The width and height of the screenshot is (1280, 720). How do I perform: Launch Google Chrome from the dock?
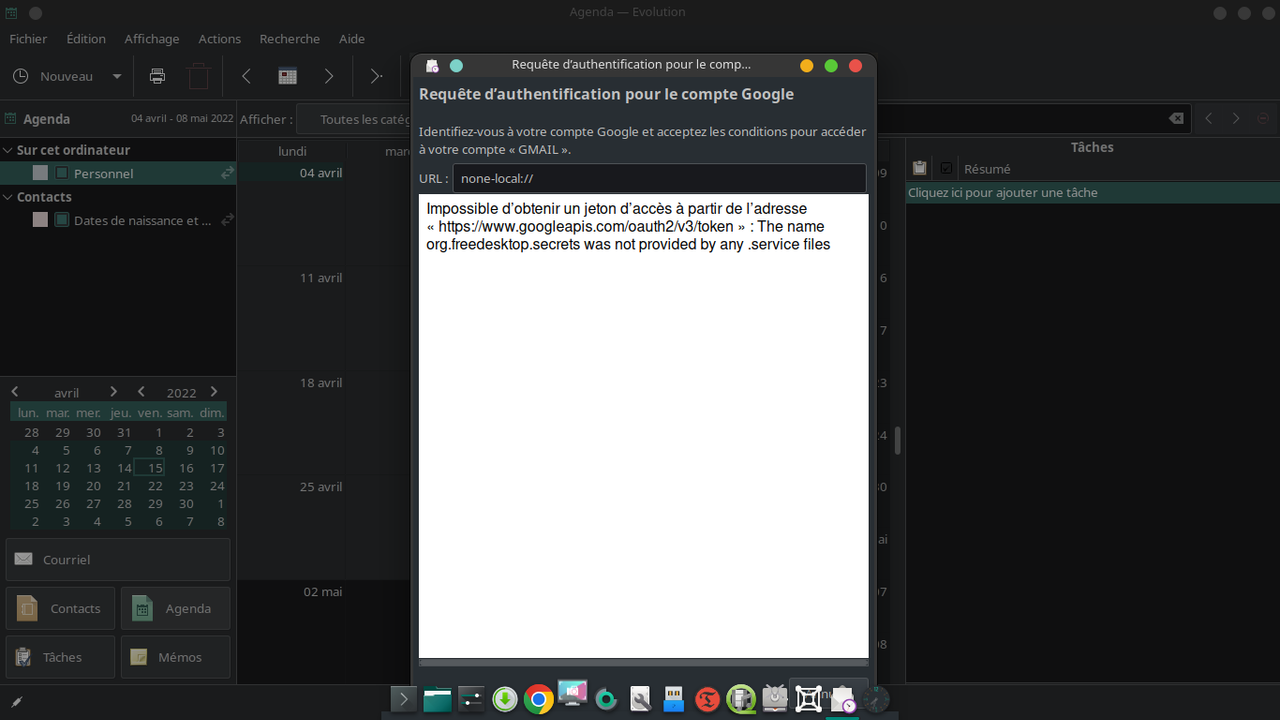point(538,699)
